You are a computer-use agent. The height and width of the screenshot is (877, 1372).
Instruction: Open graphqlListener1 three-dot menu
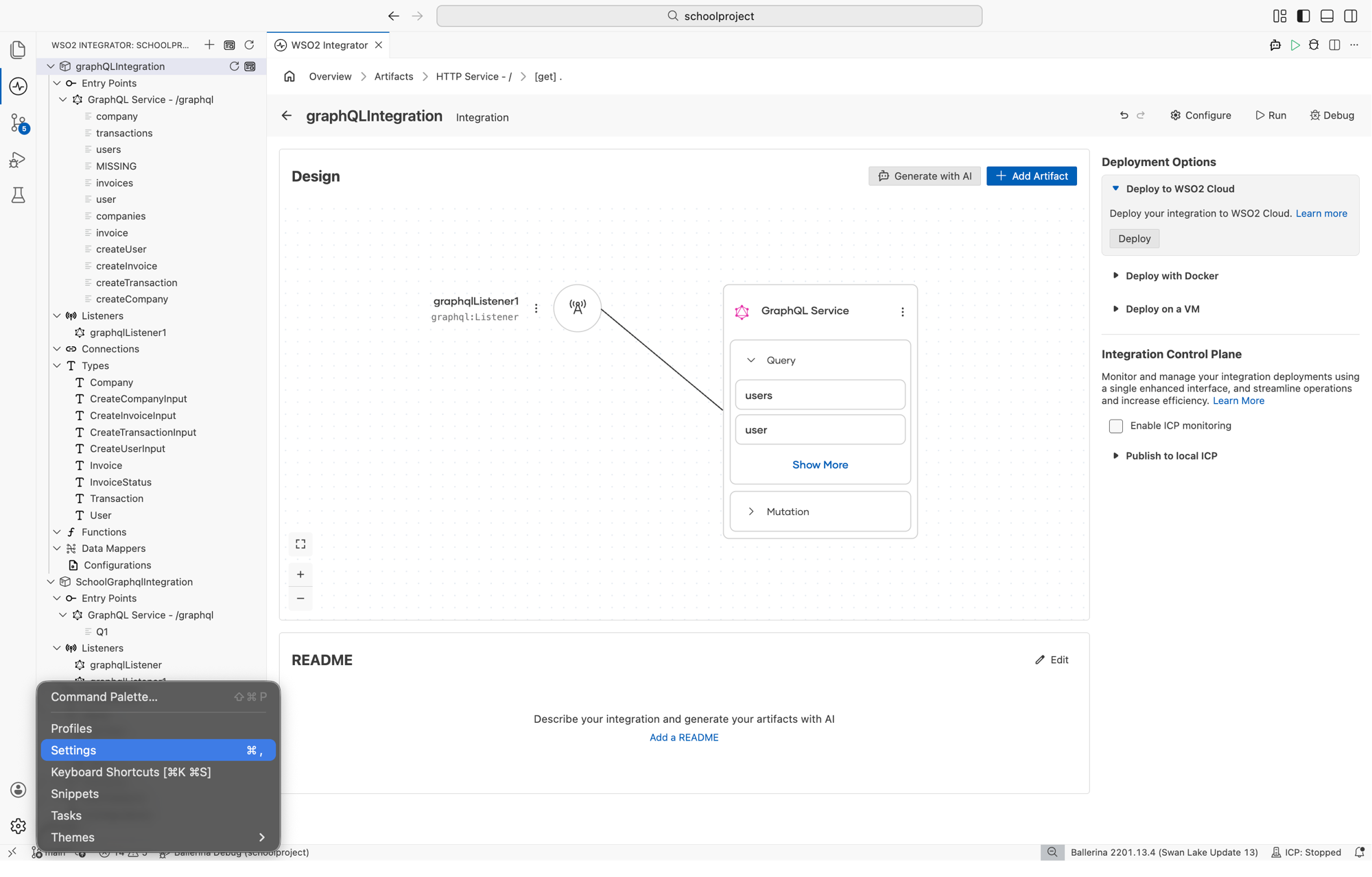coord(536,309)
